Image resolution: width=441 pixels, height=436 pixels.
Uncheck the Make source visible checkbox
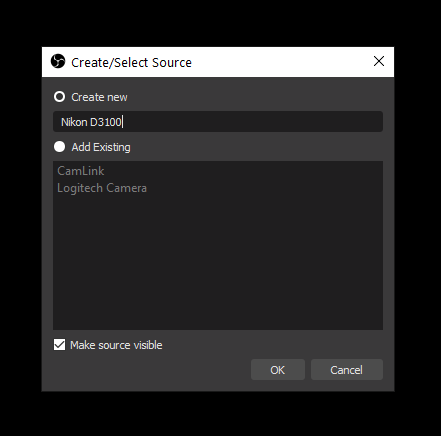[60, 345]
